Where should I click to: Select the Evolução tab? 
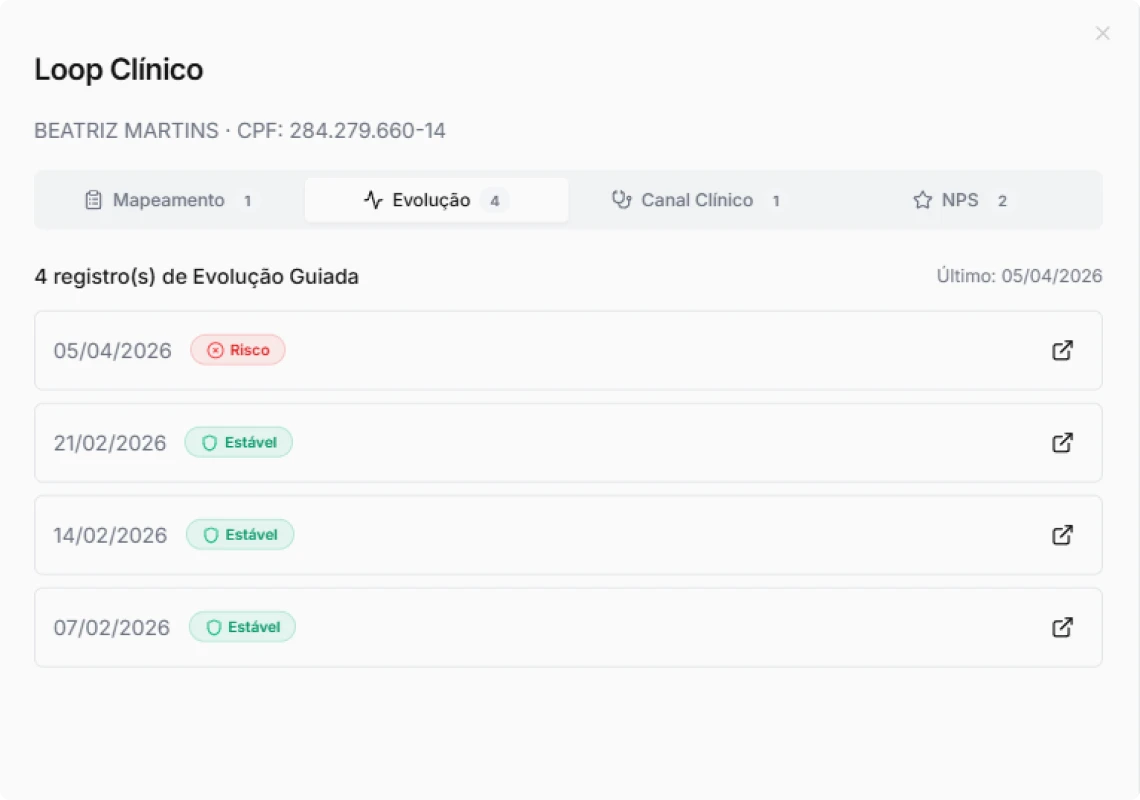click(x=436, y=199)
